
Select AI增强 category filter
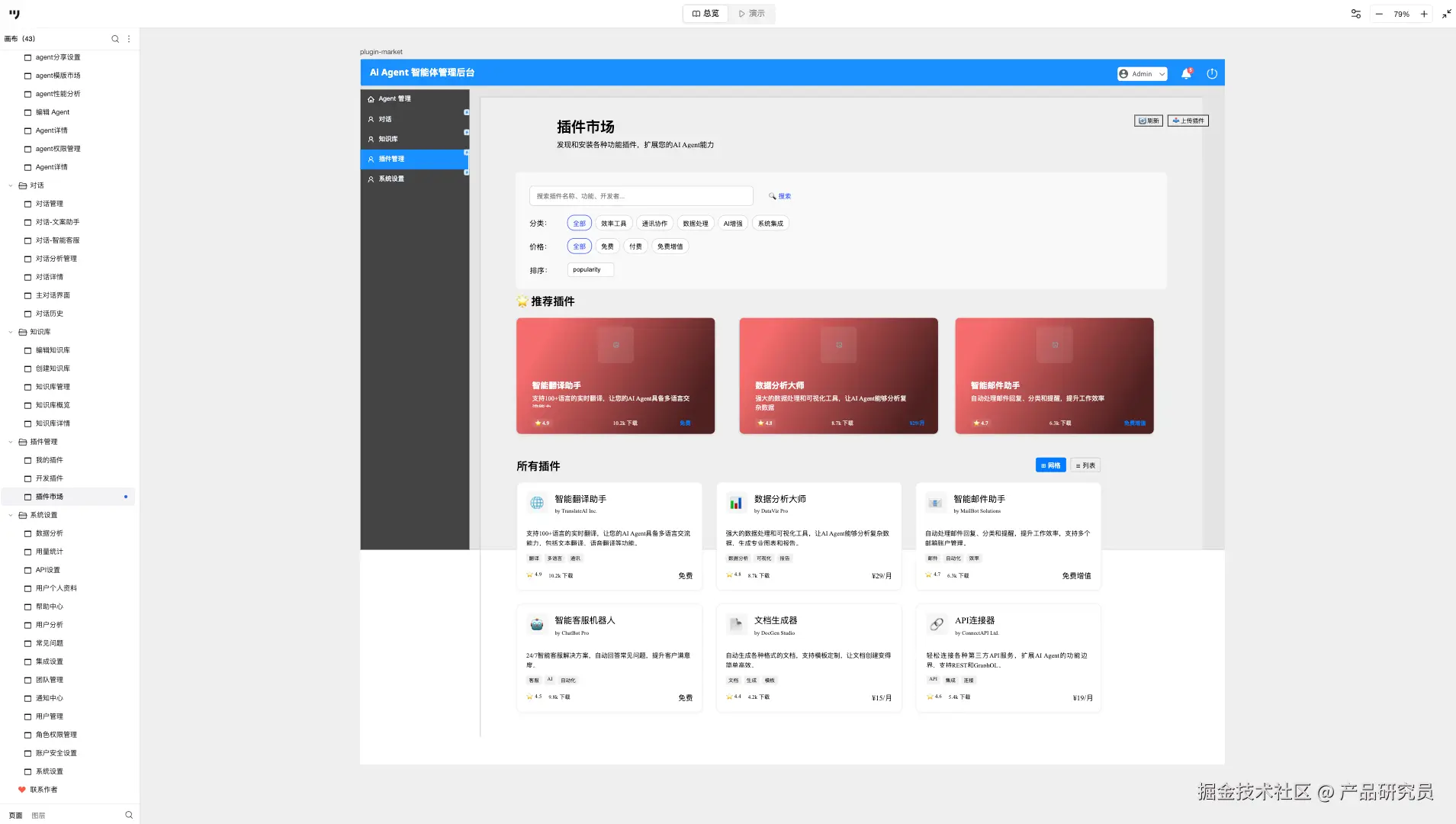click(733, 224)
